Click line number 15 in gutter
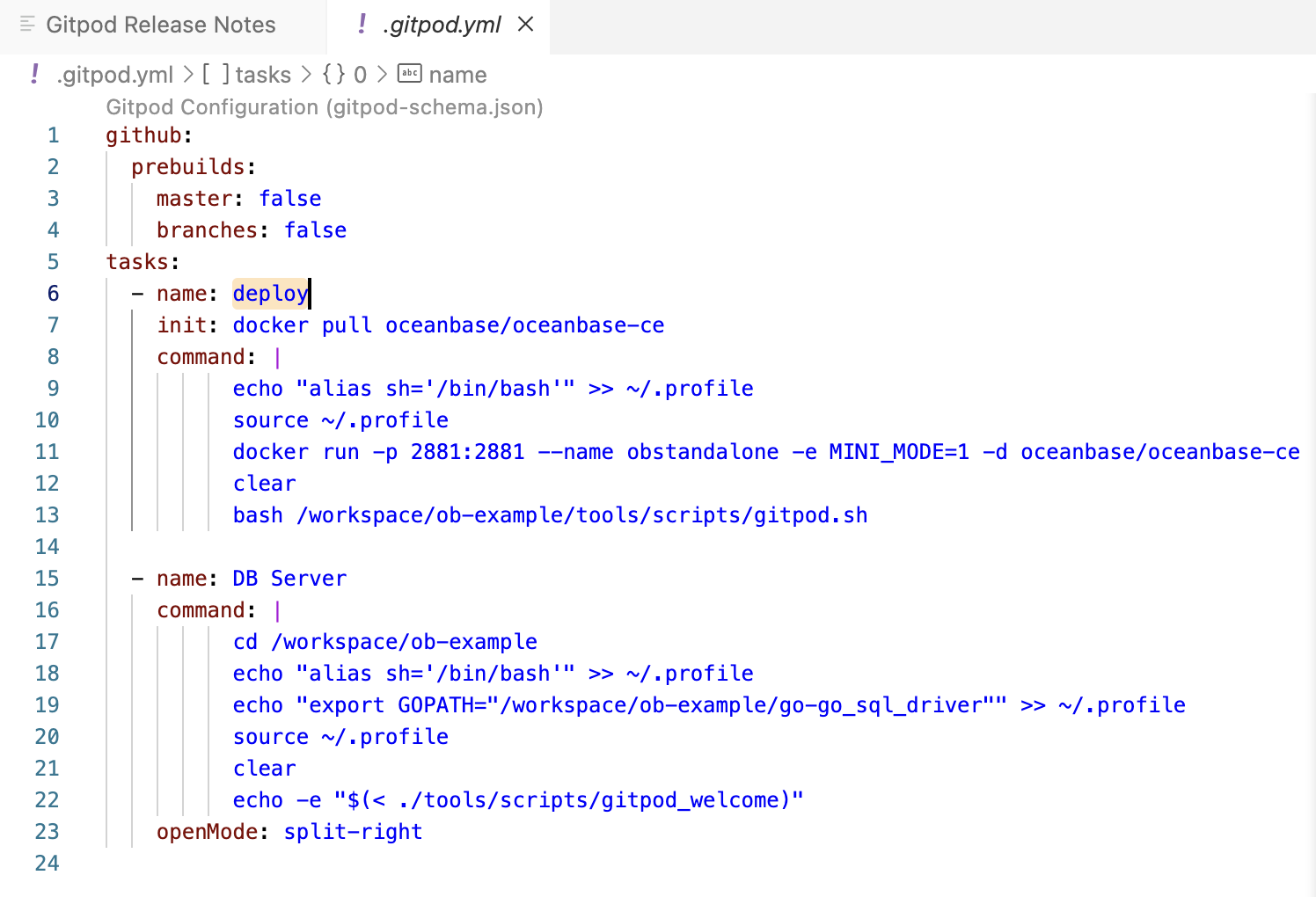Viewport: 1316px width, 897px height. click(48, 579)
